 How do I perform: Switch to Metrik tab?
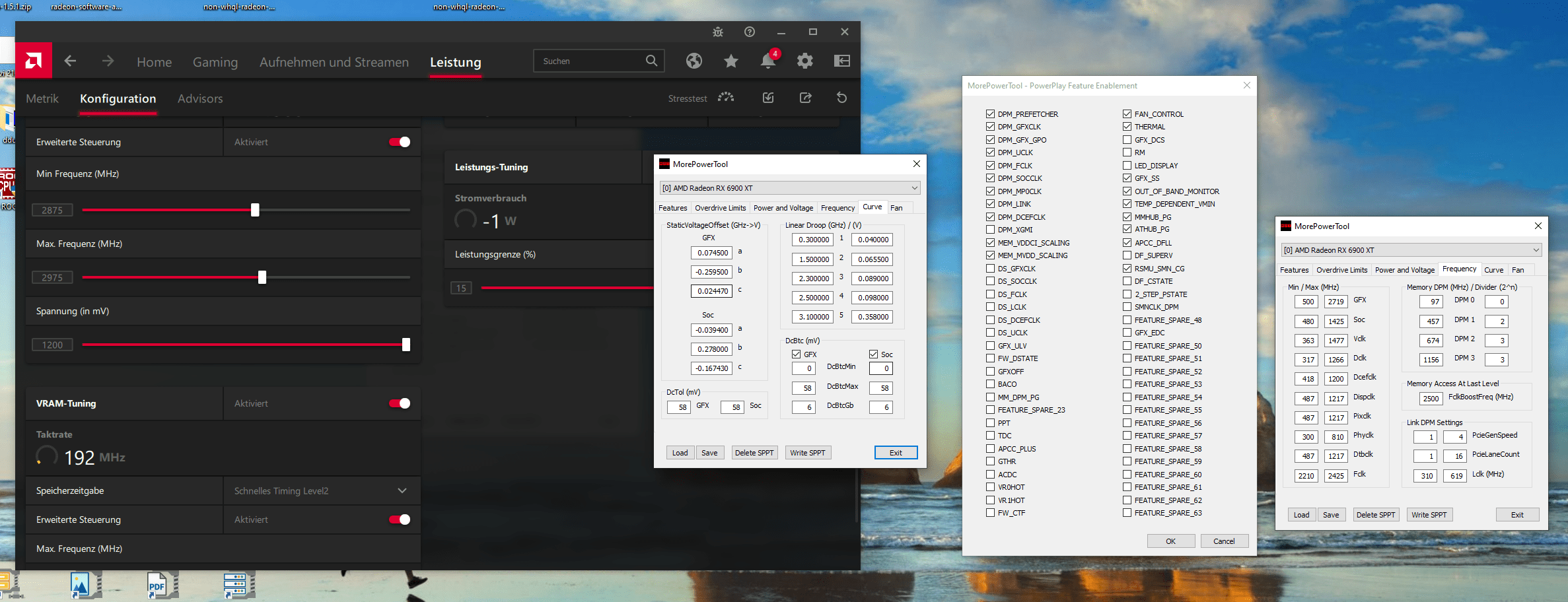pos(42,98)
